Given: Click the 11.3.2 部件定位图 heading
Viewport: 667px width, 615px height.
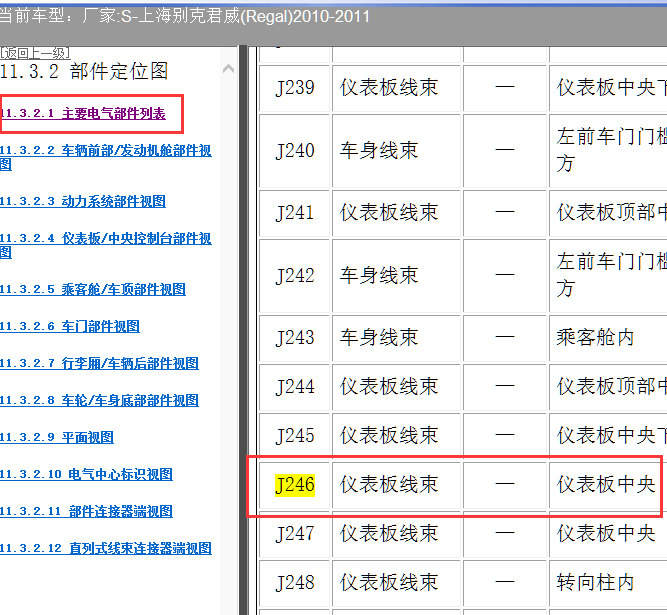Looking at the screenshot, I should tap(84, 71).
